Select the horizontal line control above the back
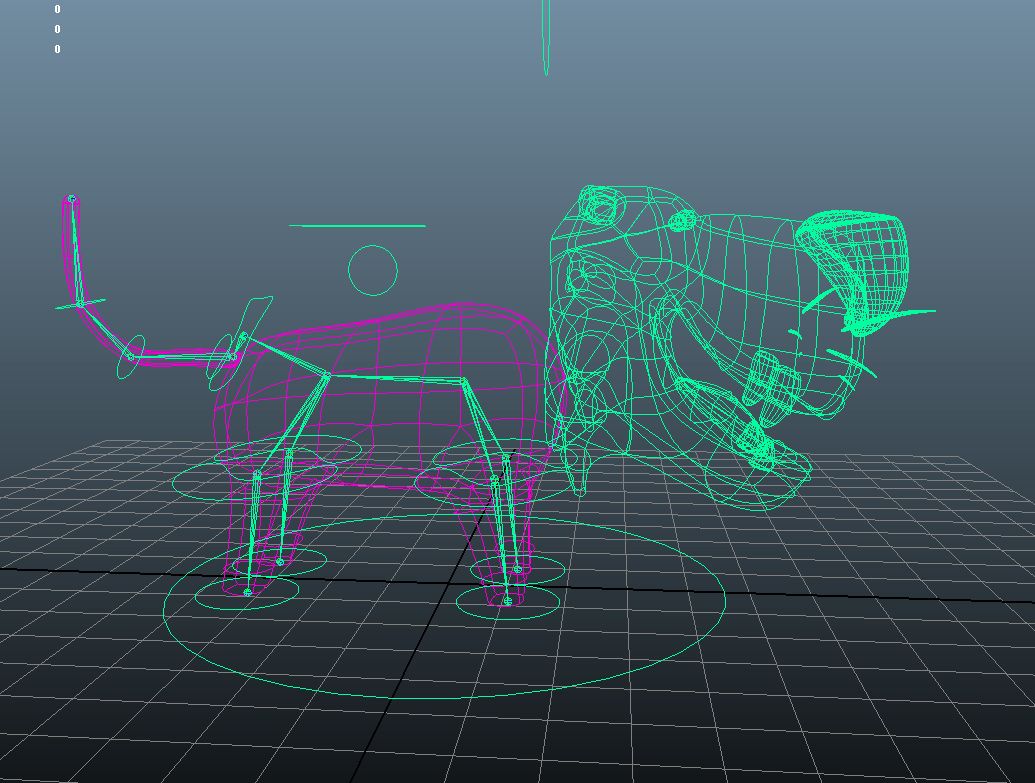This screenshot has width=1035, height=783. [357, 225]
